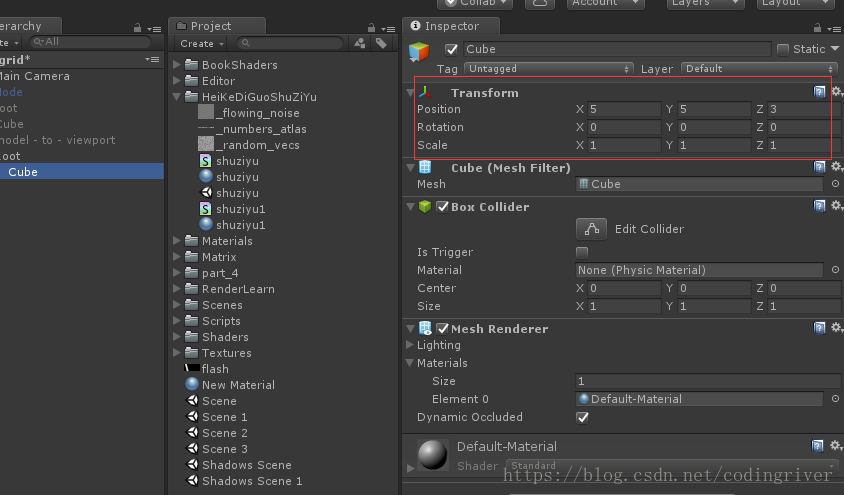Disable the Box Collider component checkbox
The image size is (844, 495).
(442, 207)
